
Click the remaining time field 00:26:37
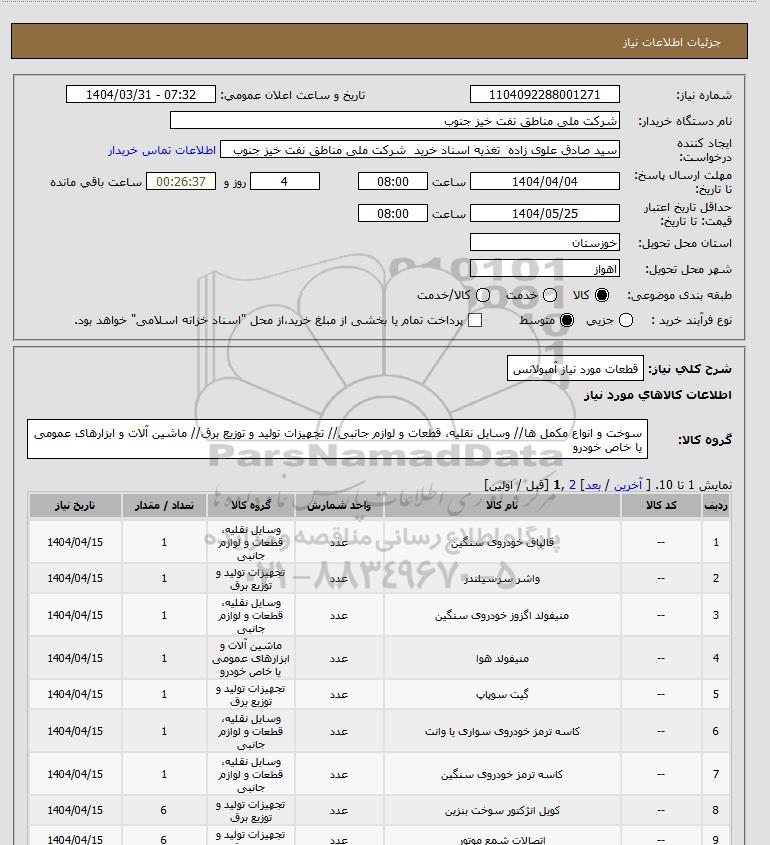[181, 182]
